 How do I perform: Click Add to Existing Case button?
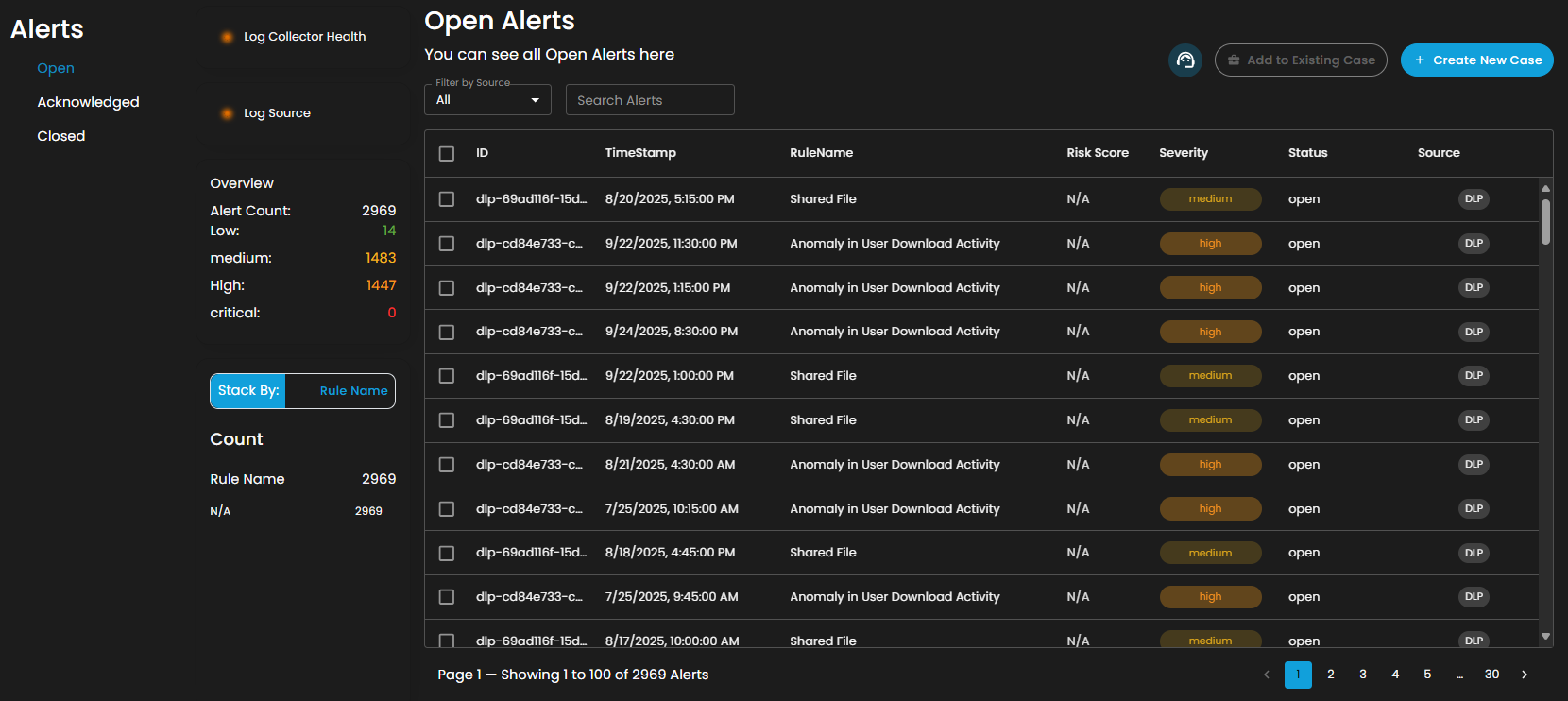pos(1300,60)
